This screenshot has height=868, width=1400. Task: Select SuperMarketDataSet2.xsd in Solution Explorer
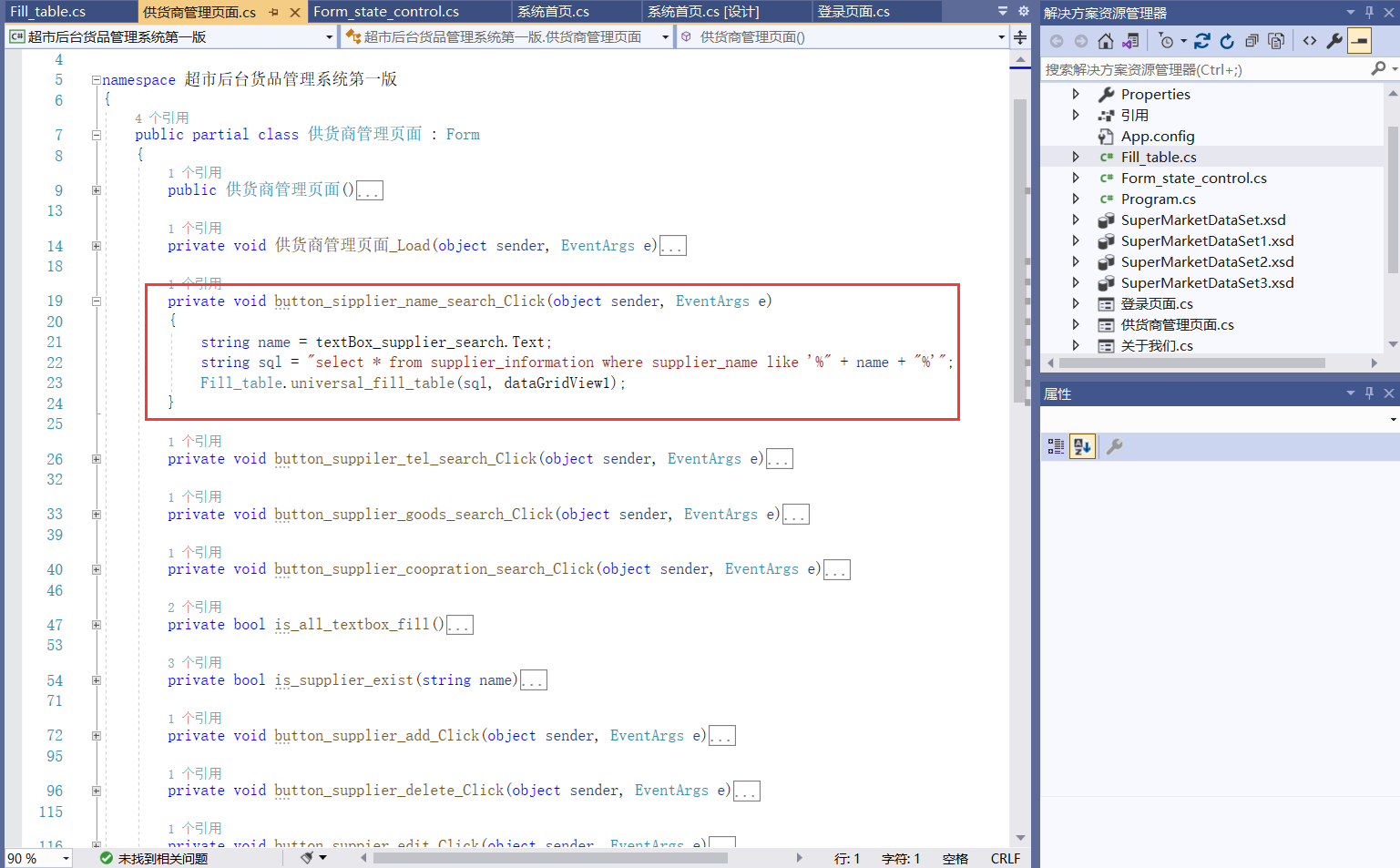point(1206,261)
